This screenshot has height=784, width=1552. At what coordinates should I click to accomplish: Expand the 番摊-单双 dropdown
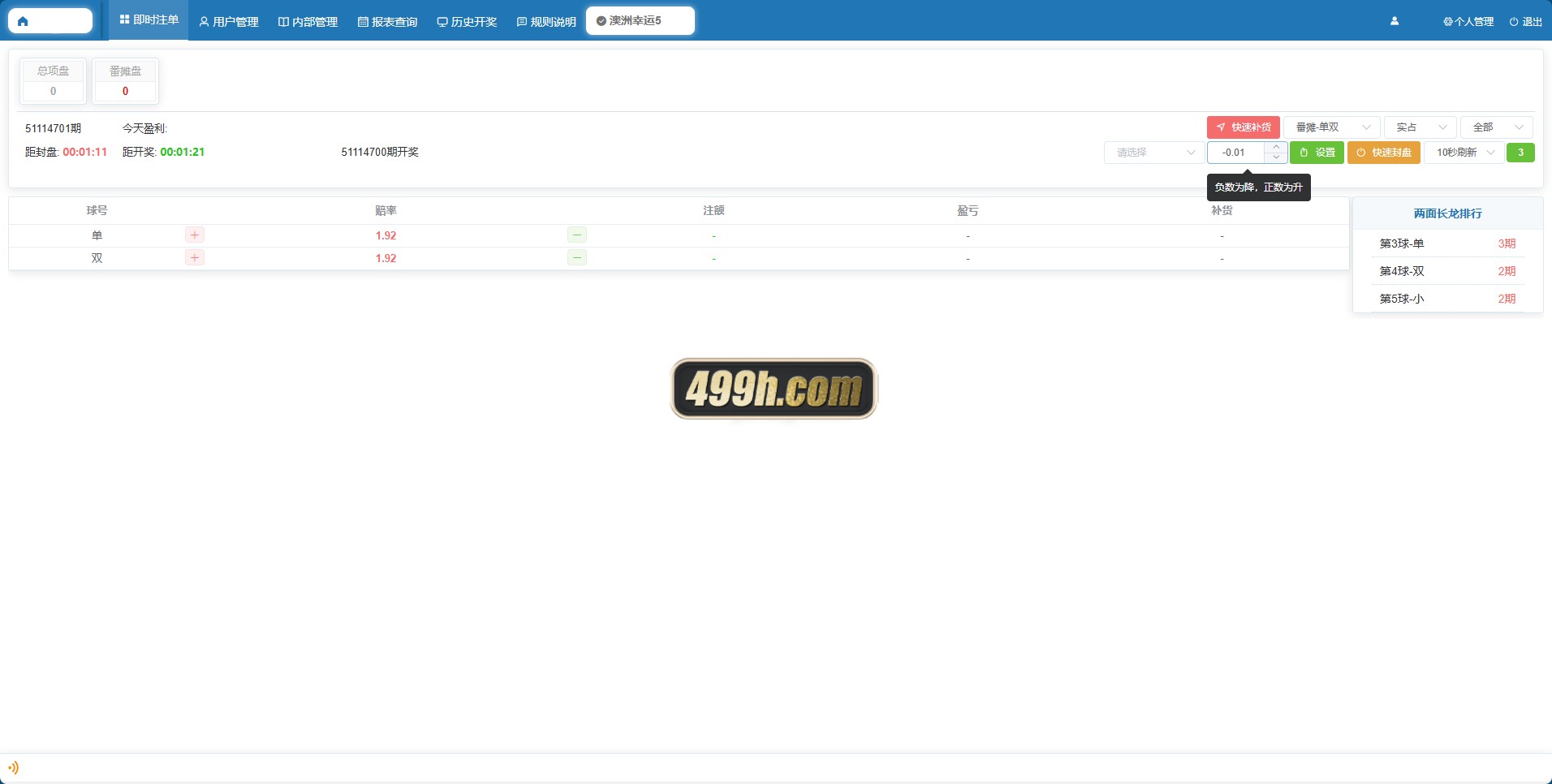(1332, 127)
